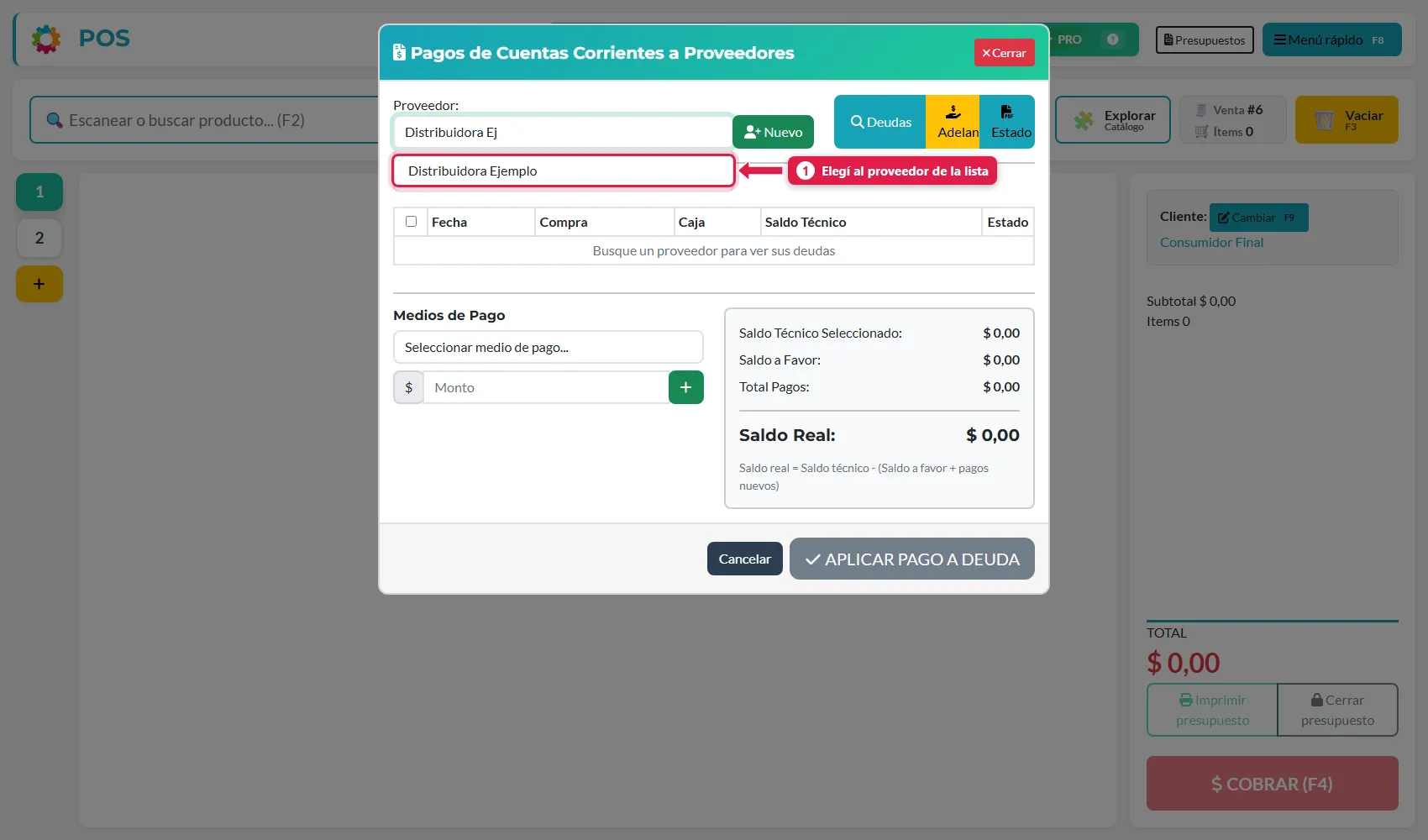The width and height of the screenshot is (1428, 840).
Task: Click the Vaciar trash bin button
Action: pyautogui.click(x=1347, y=119)
